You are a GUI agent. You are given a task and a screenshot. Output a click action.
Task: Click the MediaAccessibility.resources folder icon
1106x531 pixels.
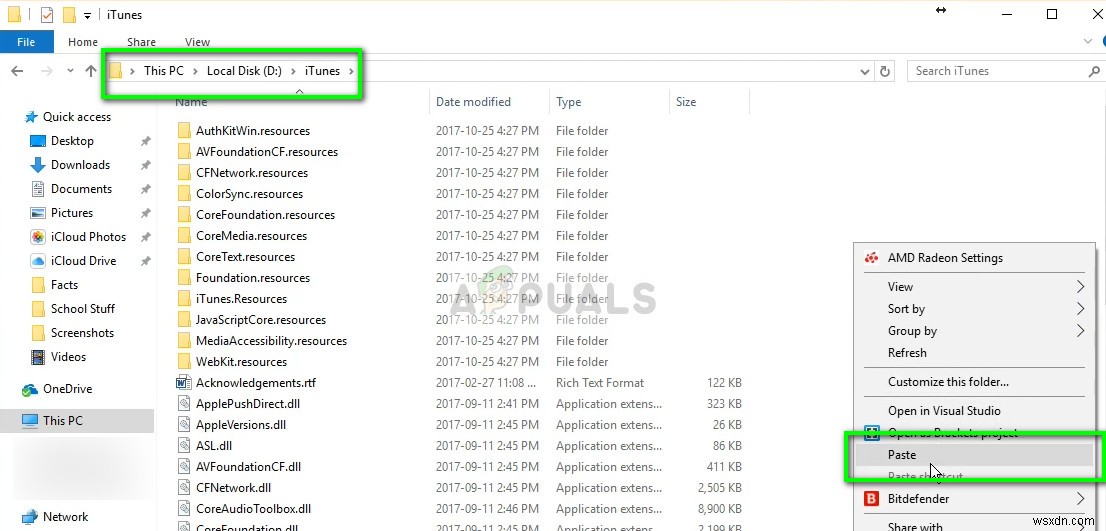(x=184, y=341)
